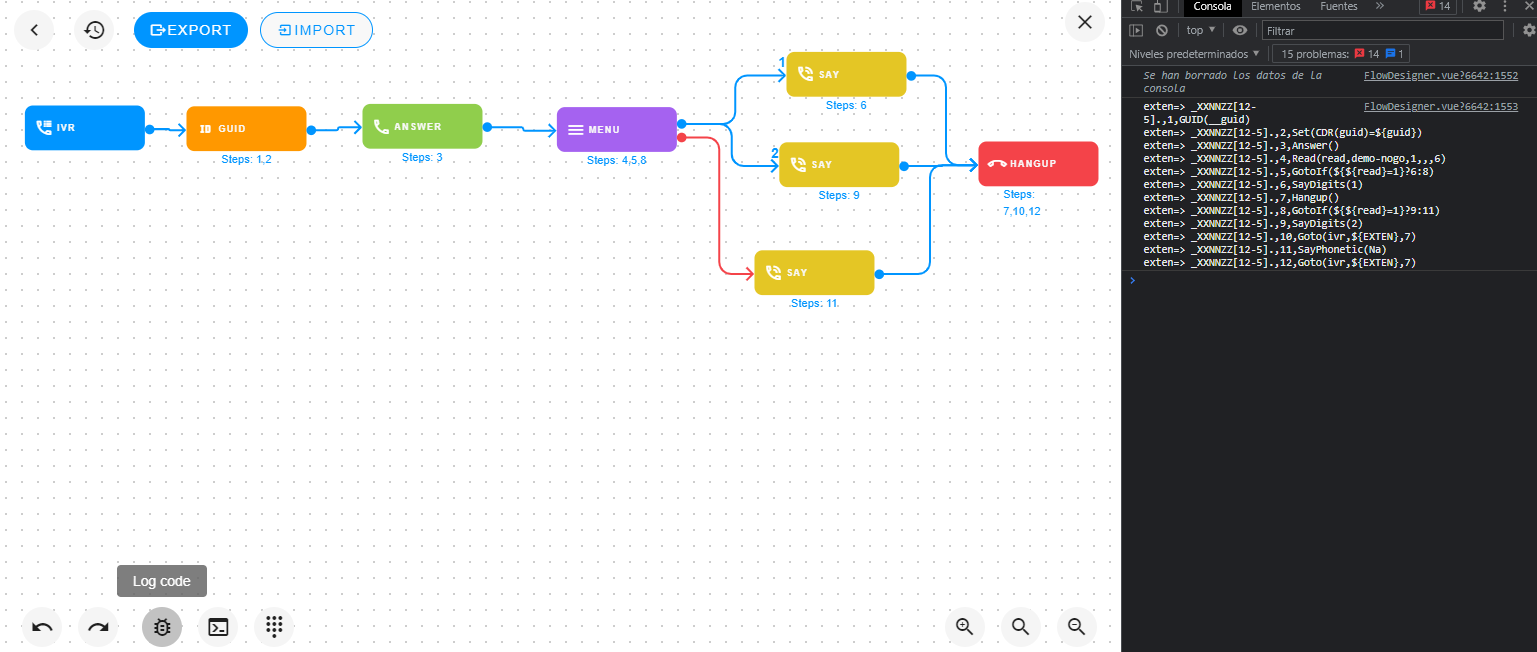
Task: Go back with the left chevron button
Action: coord(34,30)
